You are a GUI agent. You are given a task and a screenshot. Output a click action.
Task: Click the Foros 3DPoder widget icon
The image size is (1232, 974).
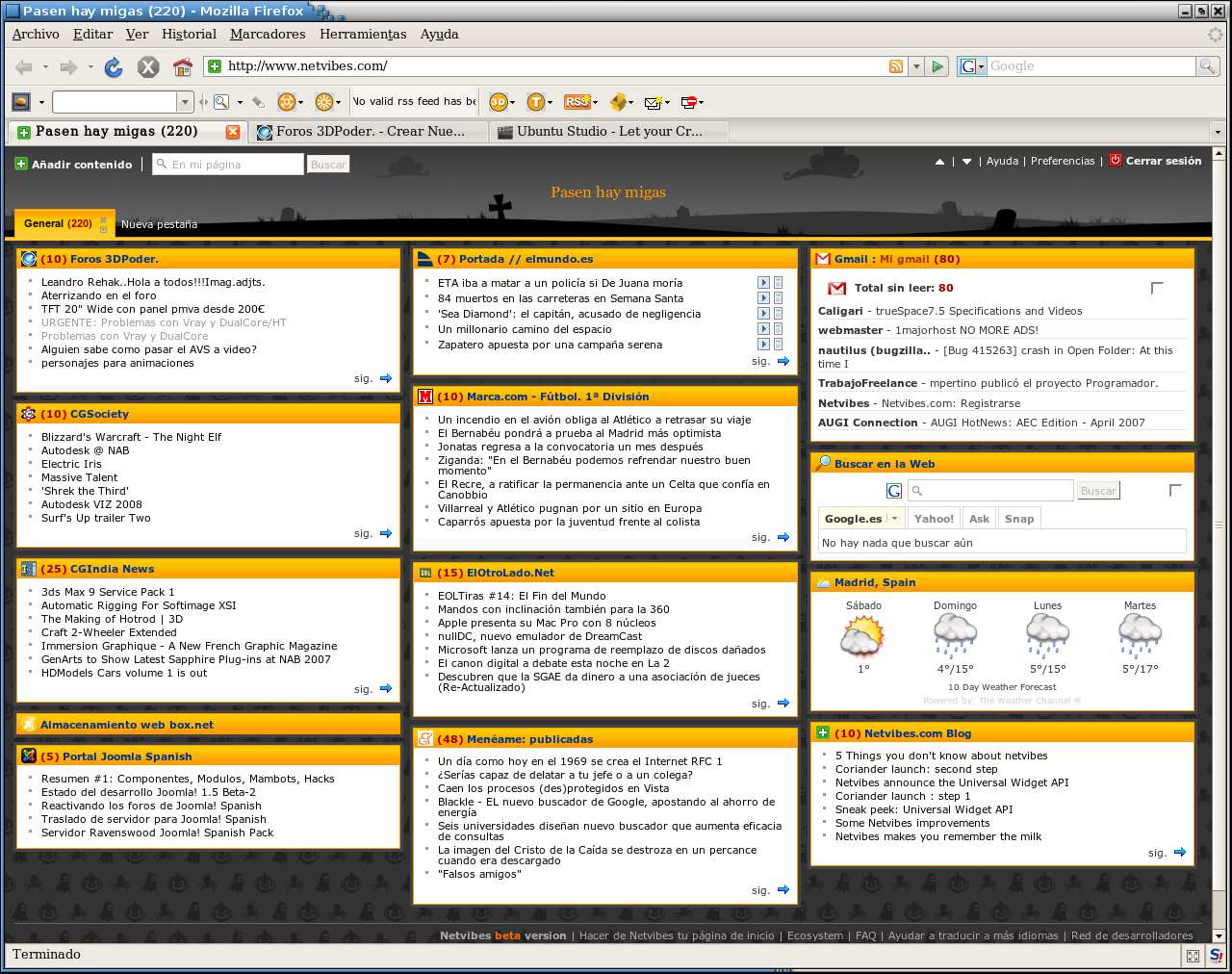click(x=29, y=259)
